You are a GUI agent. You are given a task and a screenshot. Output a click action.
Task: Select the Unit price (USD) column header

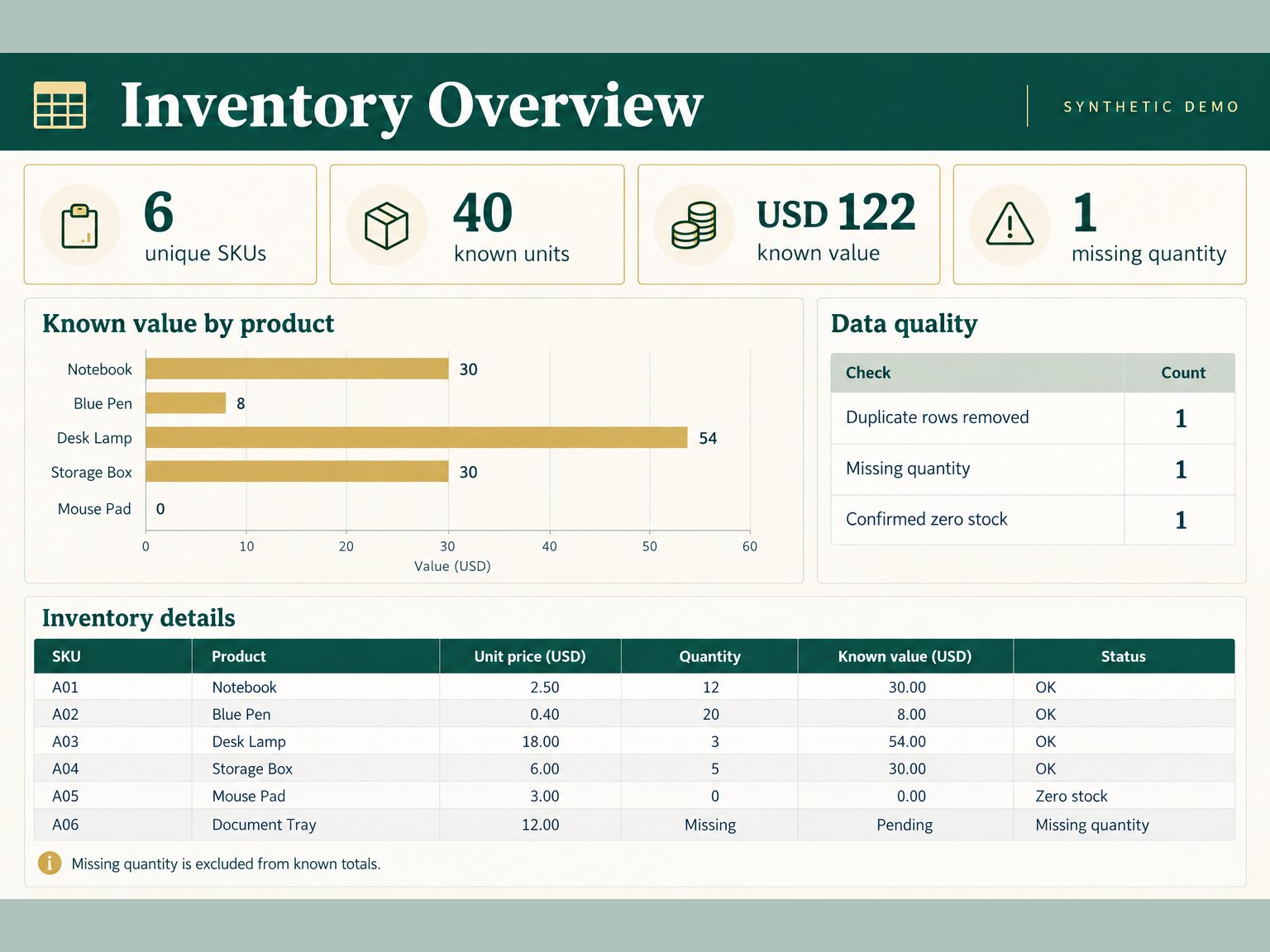[530, 656]
